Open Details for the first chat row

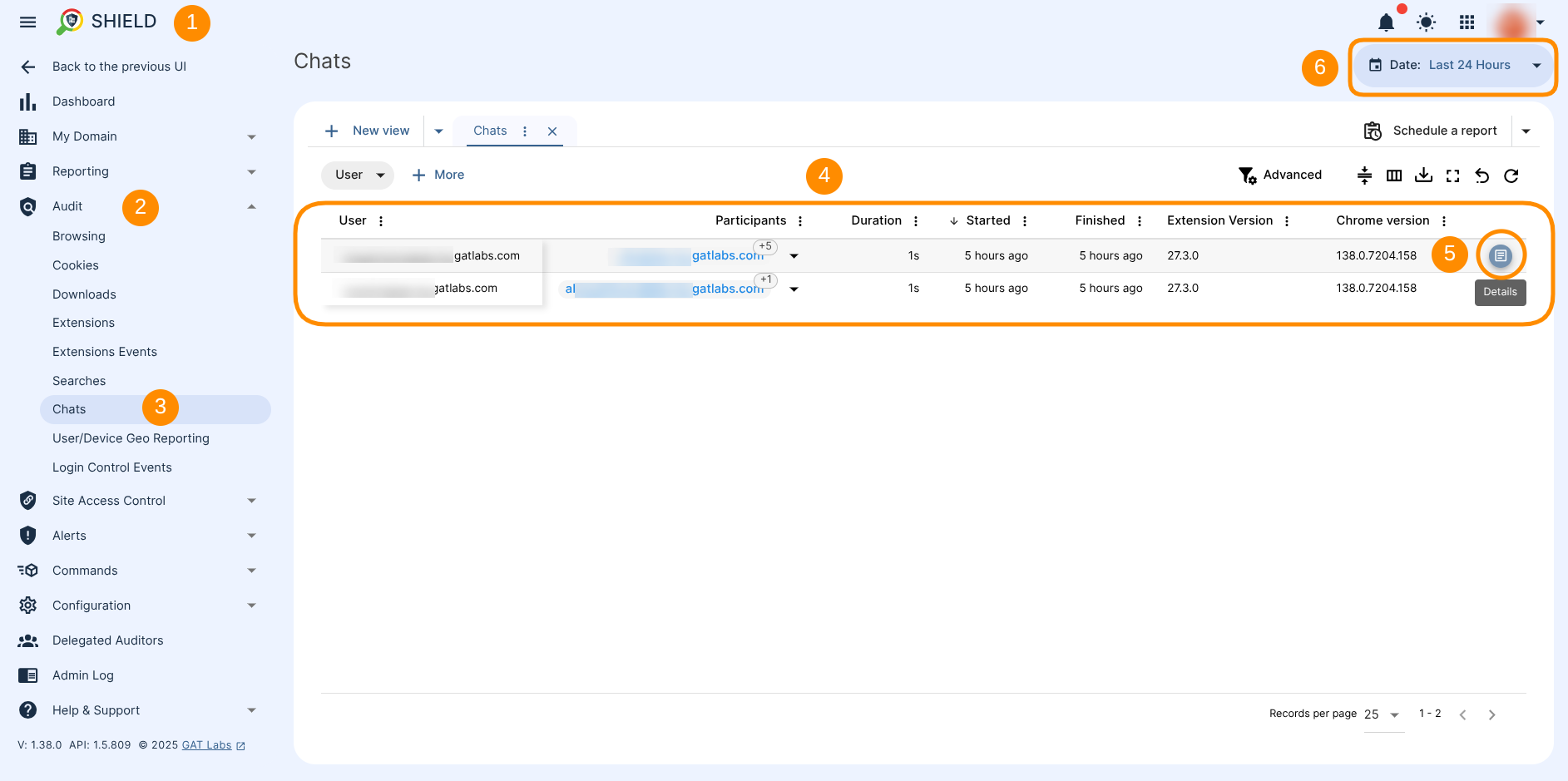point(1500,255)
